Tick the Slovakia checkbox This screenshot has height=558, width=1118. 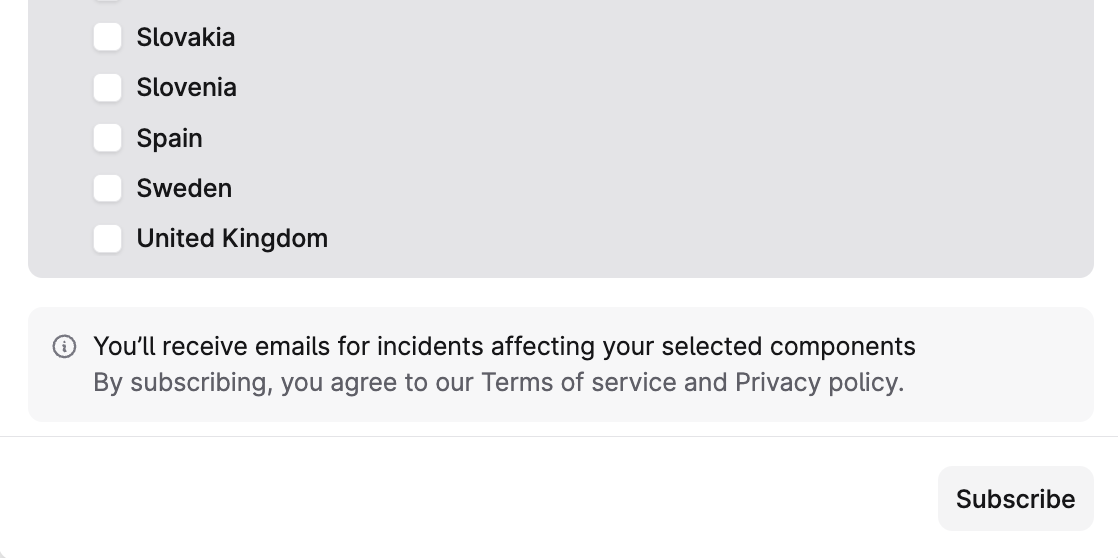click(x=108, y=37)
